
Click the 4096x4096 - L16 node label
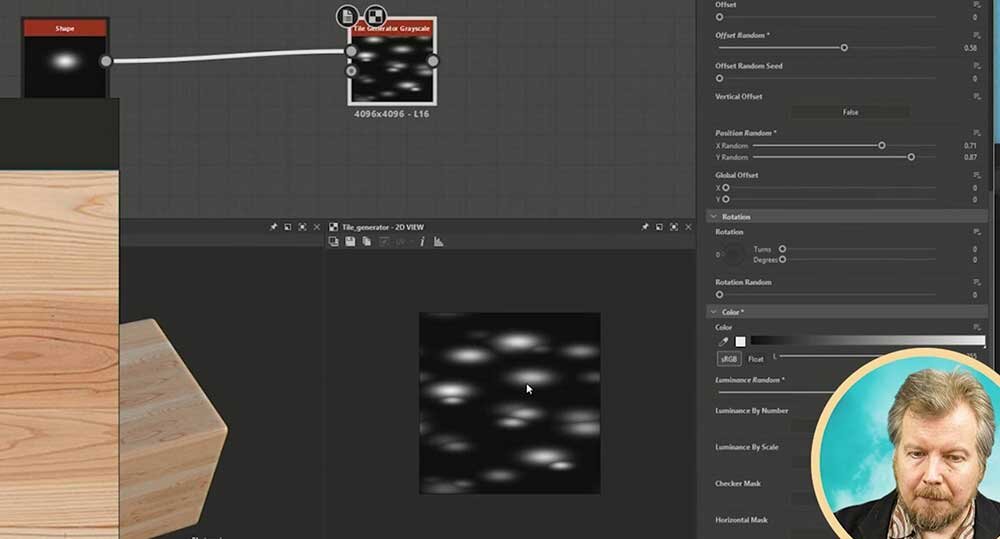[x=392, y=114]
